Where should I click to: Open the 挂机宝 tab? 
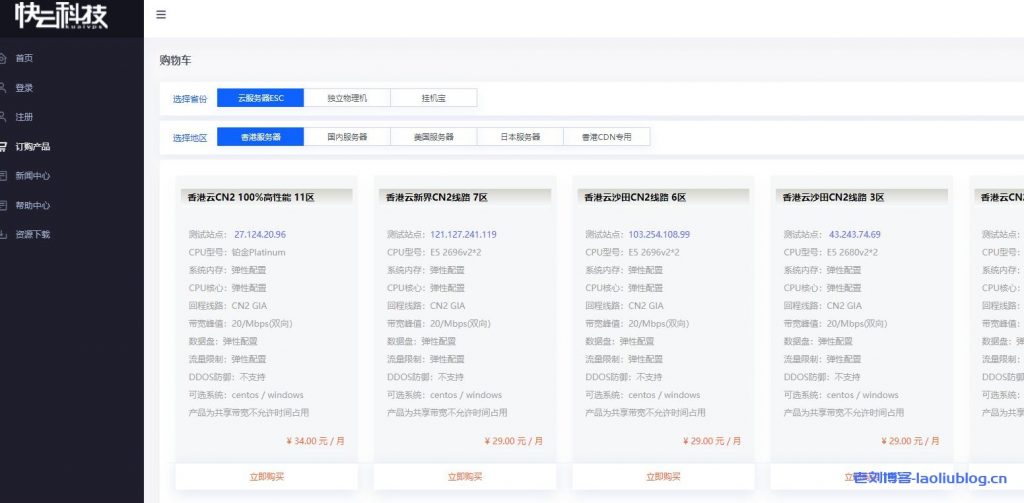[x=434, y=98]
